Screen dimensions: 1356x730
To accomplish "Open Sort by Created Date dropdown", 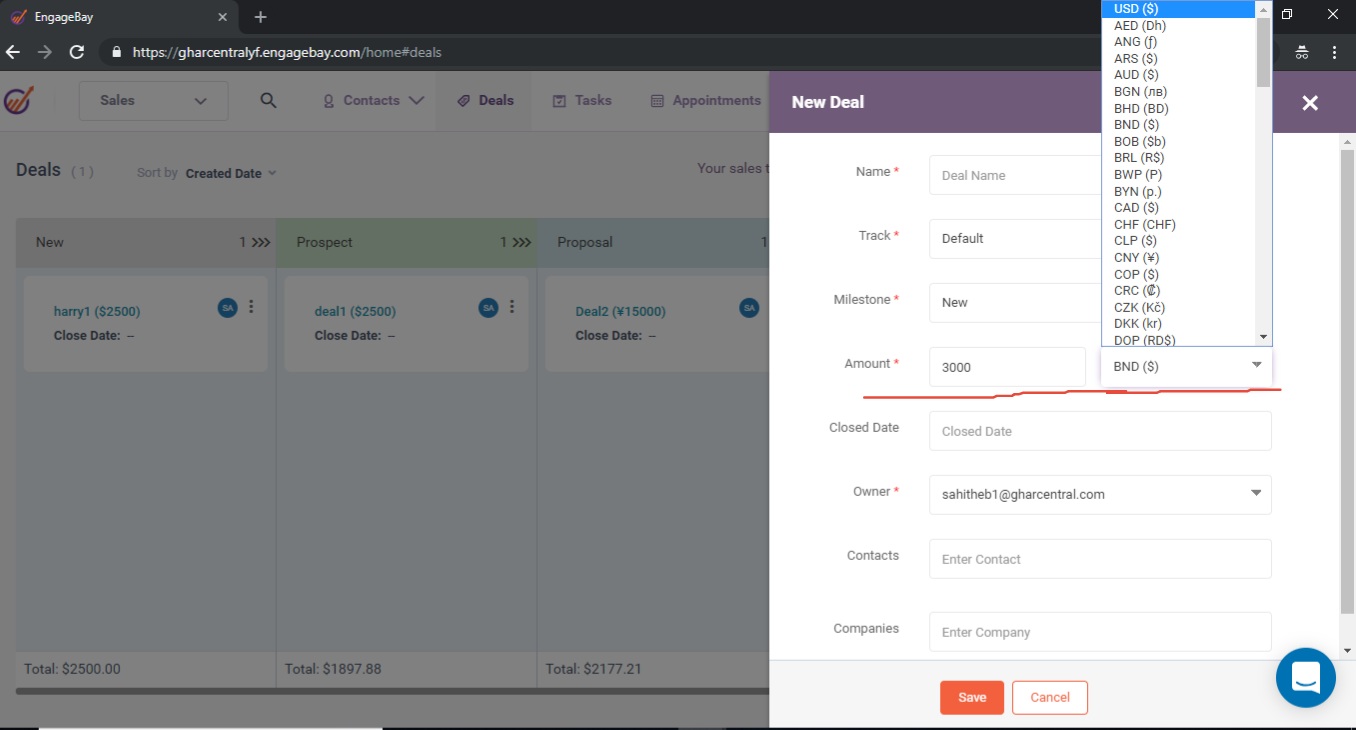I will (231, 173).
